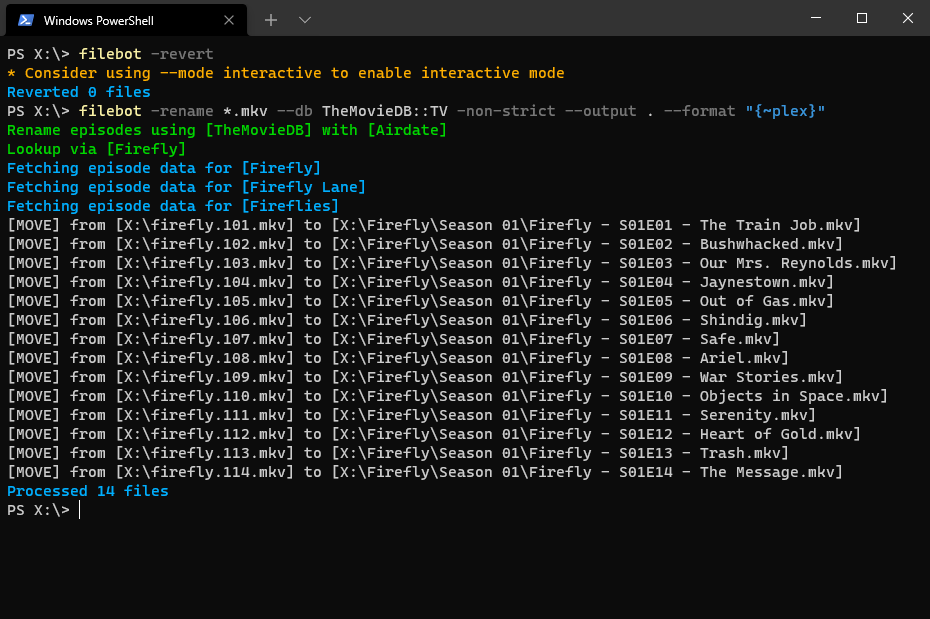Click the 'Reverted 0 files' message

coord(78,91)
